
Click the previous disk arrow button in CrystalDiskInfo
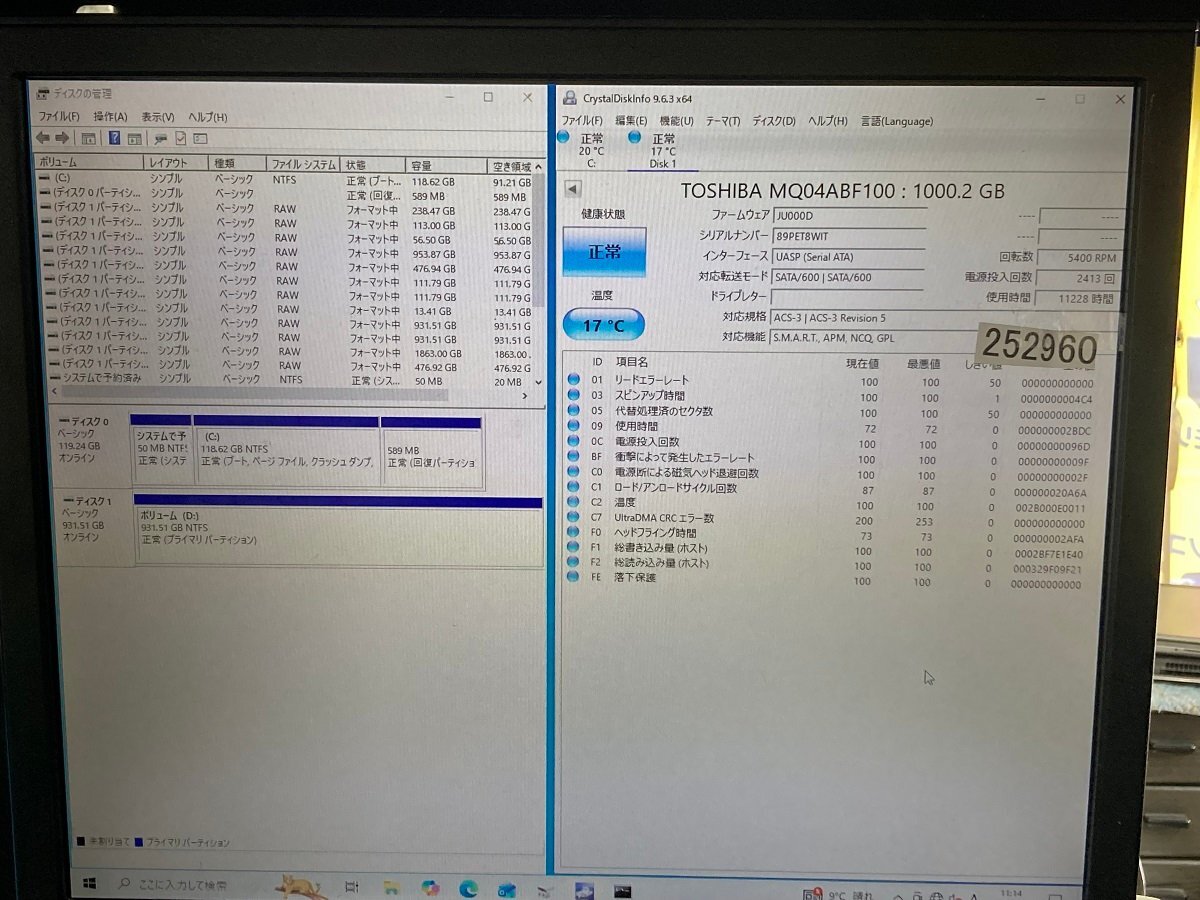point(573,189)
